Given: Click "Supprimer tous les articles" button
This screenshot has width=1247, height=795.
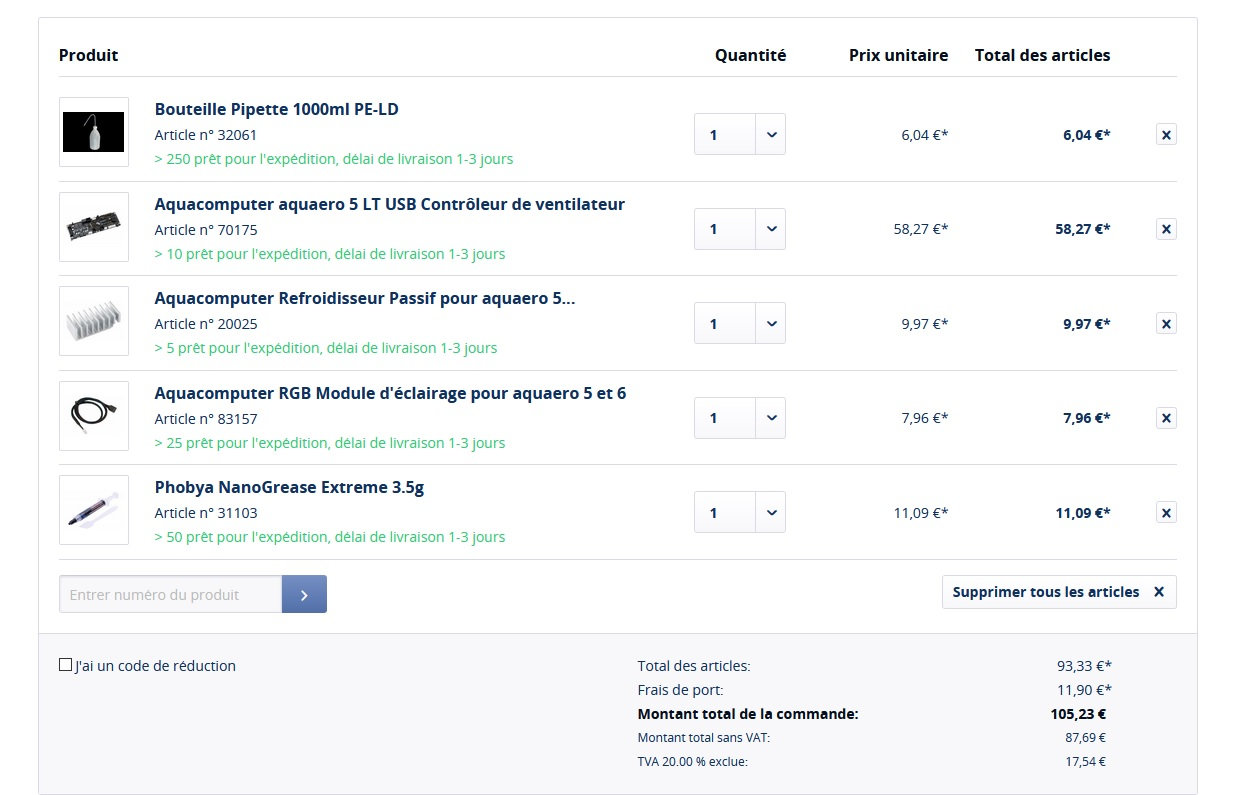Looking at the screenshot, I should coord(1058,592).
